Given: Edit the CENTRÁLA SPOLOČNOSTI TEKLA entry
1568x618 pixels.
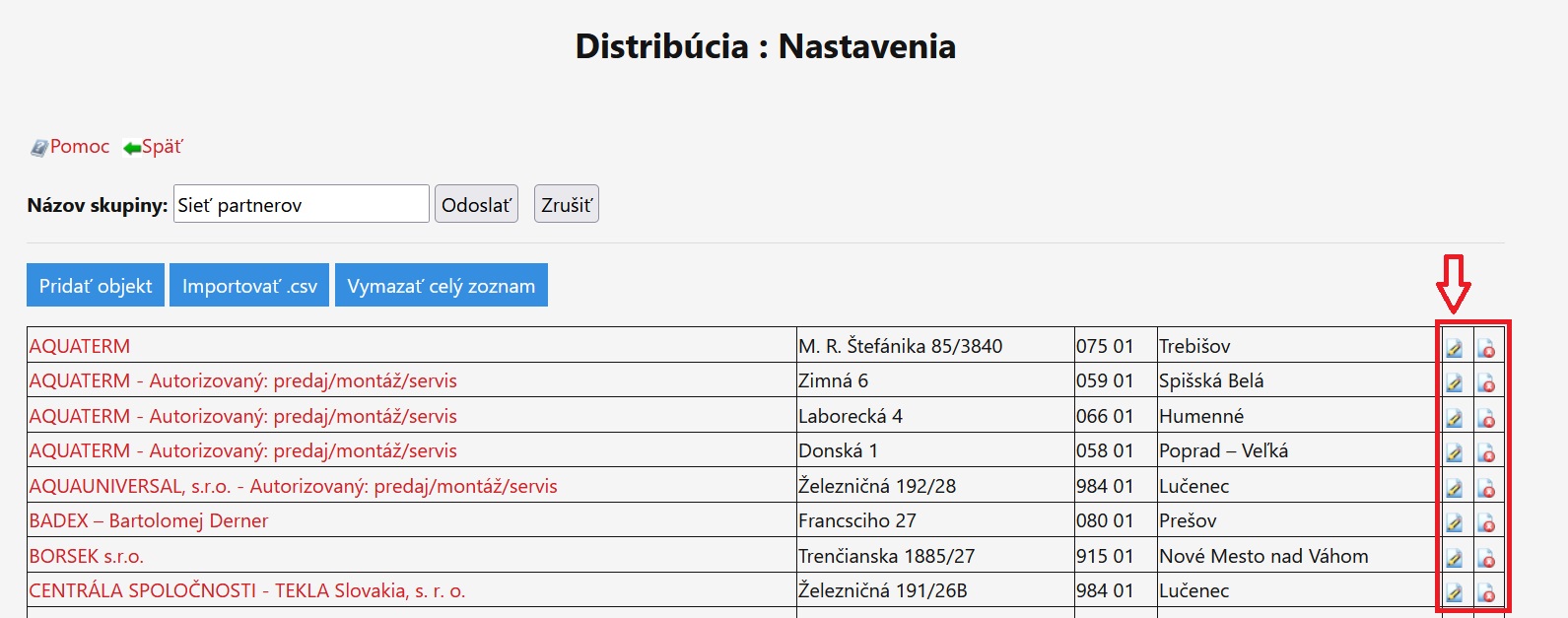Looking at the screenshot, I should coord(1454,592).
